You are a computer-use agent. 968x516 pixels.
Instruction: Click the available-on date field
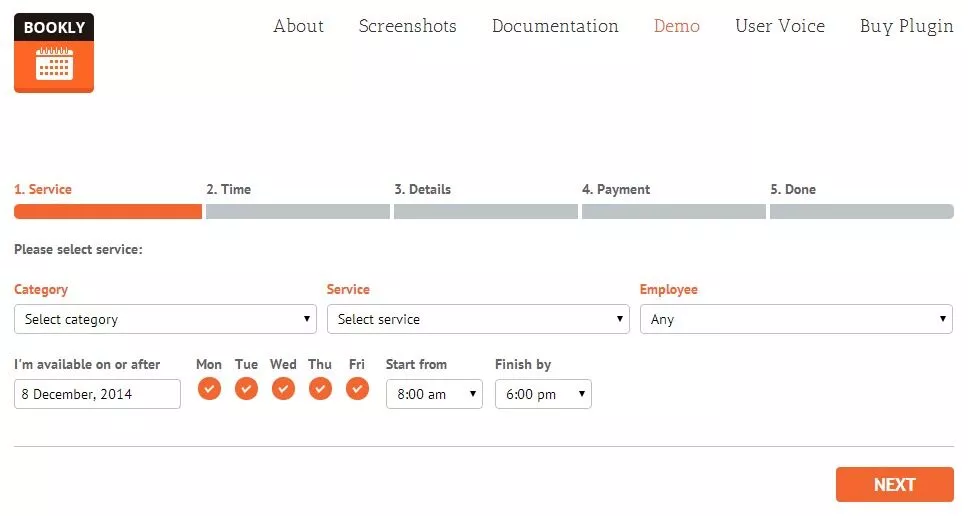[98, 394]
